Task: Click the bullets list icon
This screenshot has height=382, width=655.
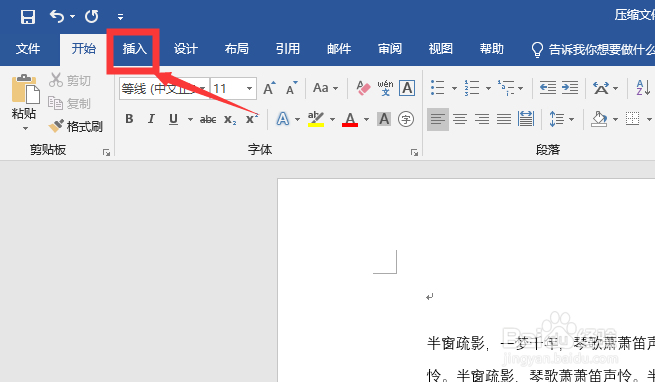Action: [438, 88]
